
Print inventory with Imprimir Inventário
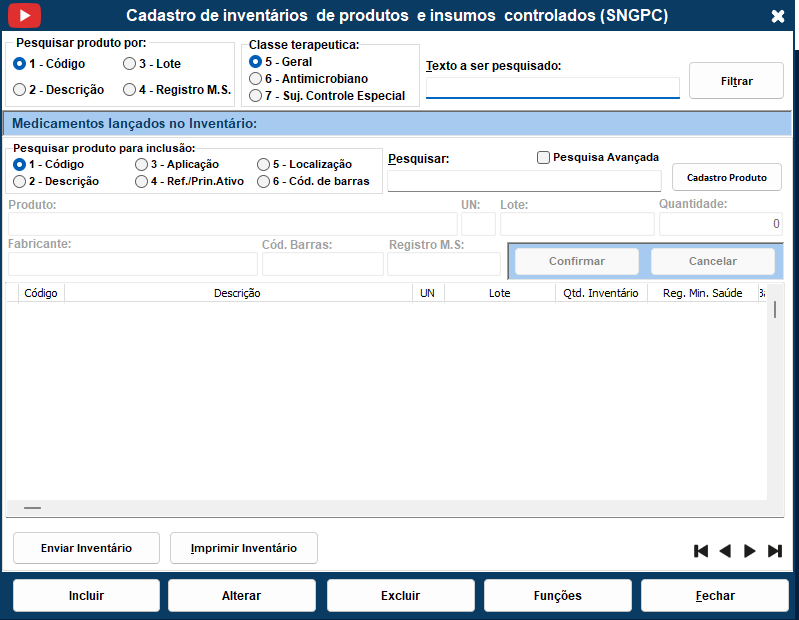tap(244, 548)
